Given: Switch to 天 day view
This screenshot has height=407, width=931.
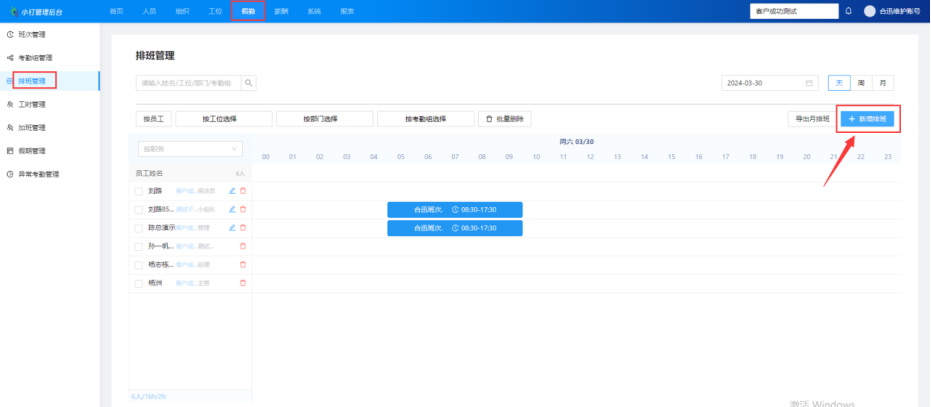Looking at the screenshot, I should pyautogui.click(x=839, y=83).
